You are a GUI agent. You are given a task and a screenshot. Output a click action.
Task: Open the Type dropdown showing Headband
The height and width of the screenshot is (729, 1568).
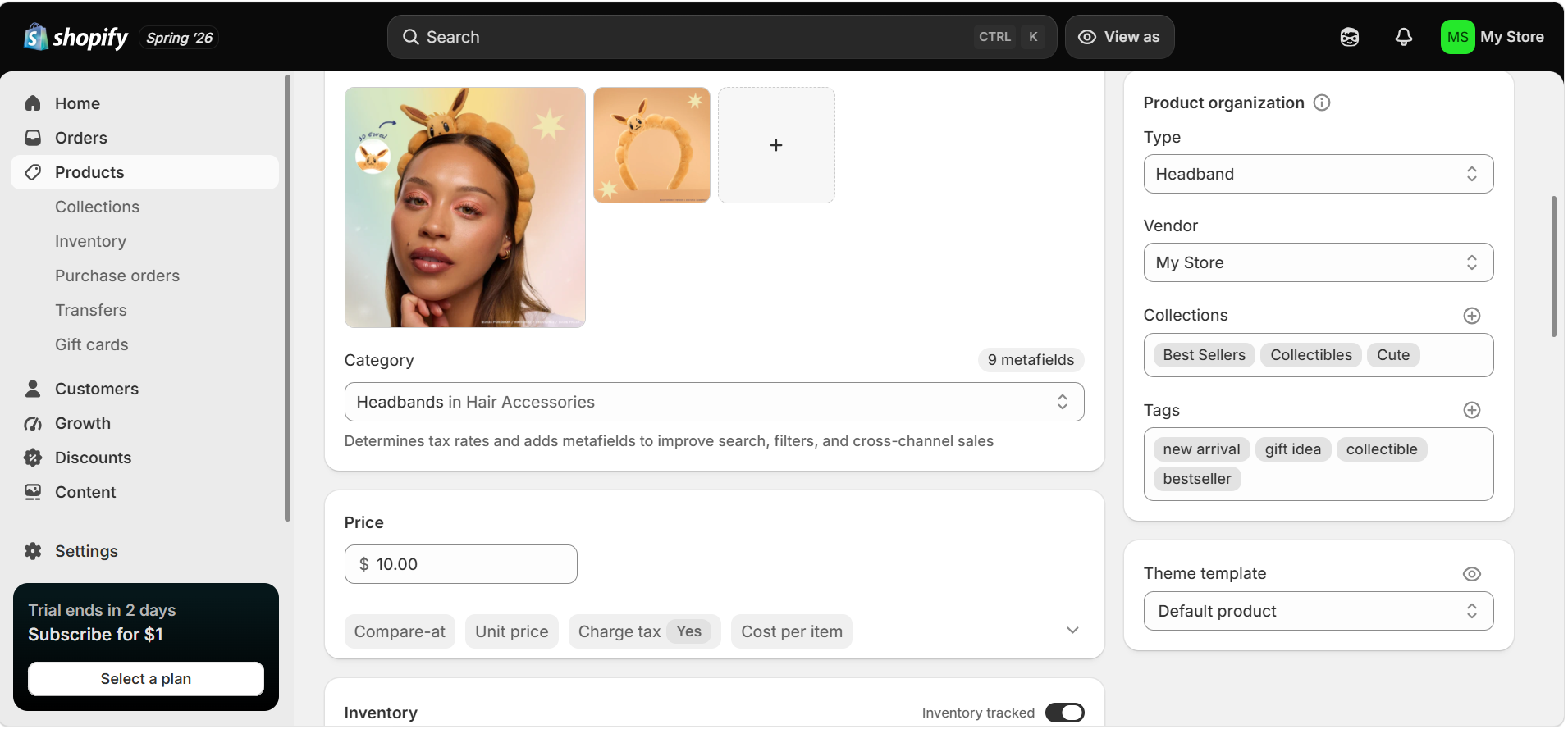[x=1319, y=174]
